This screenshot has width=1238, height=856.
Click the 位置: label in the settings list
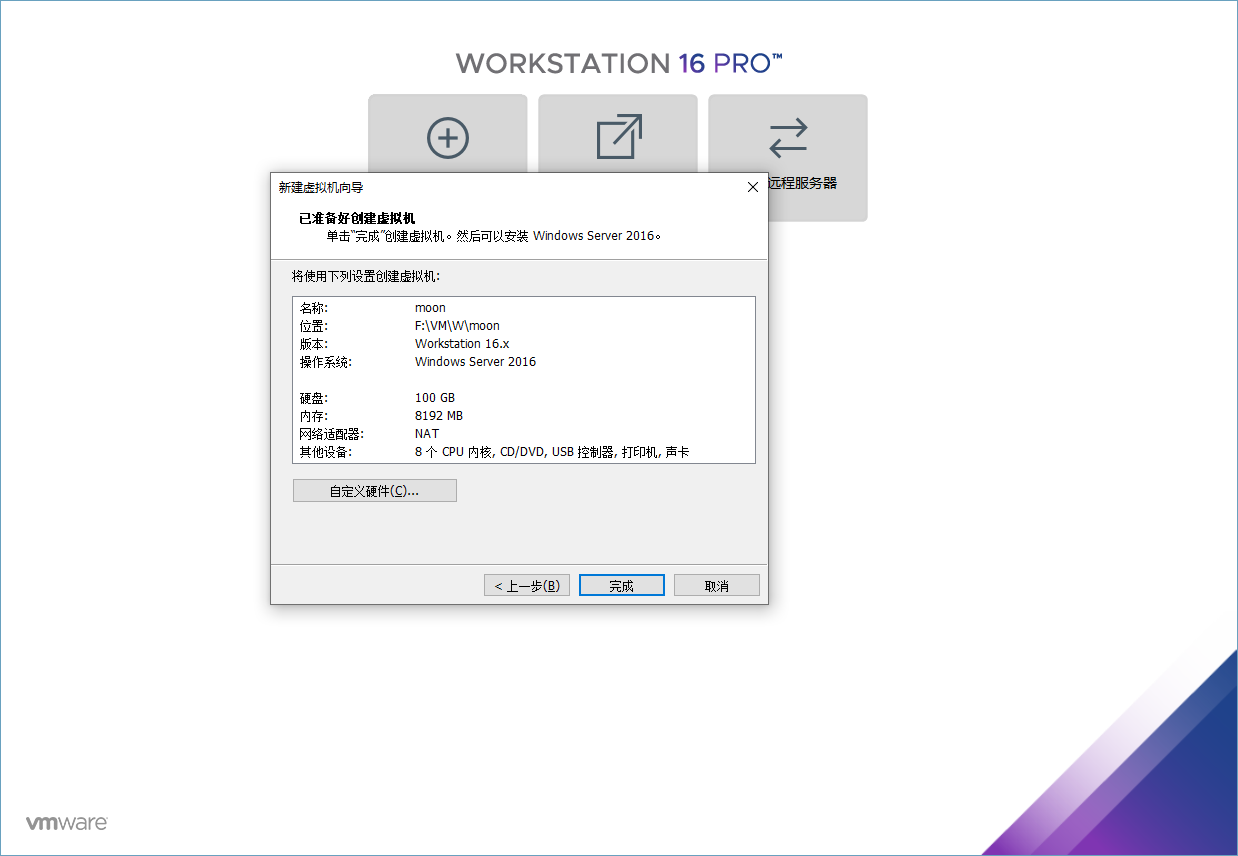pyautogui.click(x=314, y=326)
